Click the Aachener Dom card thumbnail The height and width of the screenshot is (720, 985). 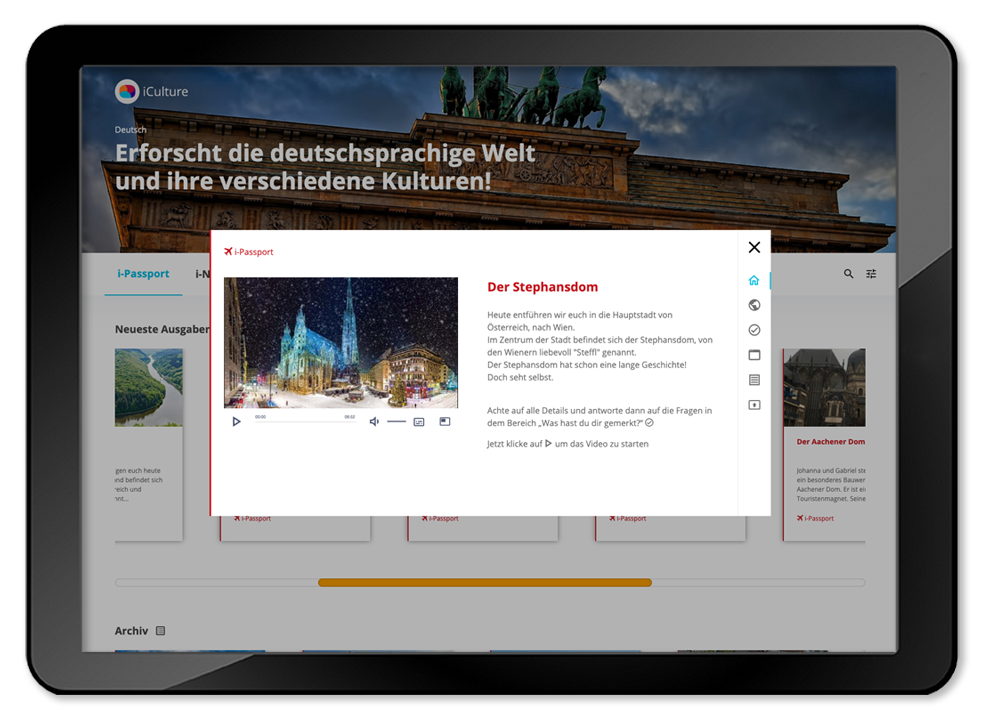click(x=825, y=388)
